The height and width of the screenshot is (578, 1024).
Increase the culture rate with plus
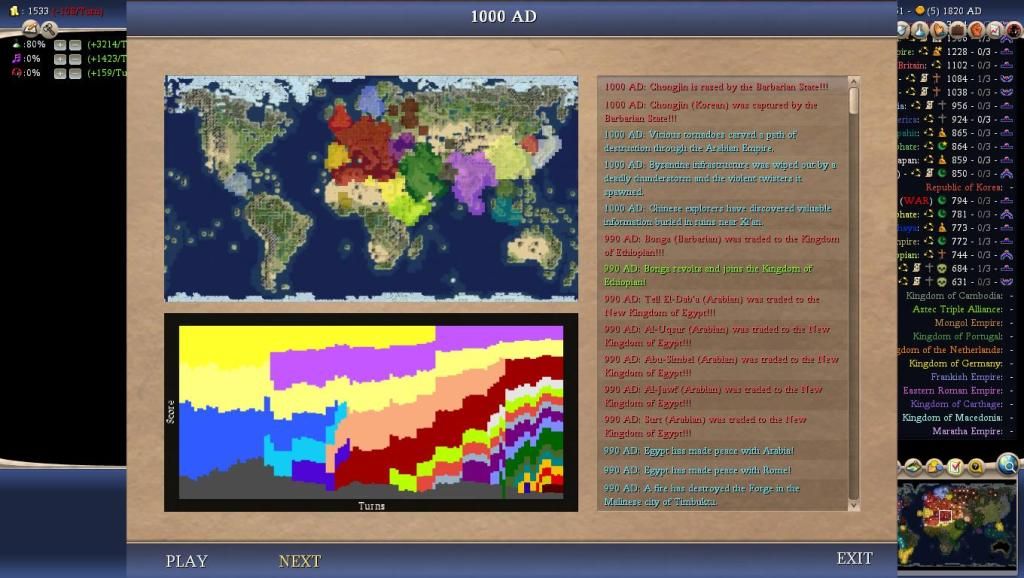pos(60,59)
